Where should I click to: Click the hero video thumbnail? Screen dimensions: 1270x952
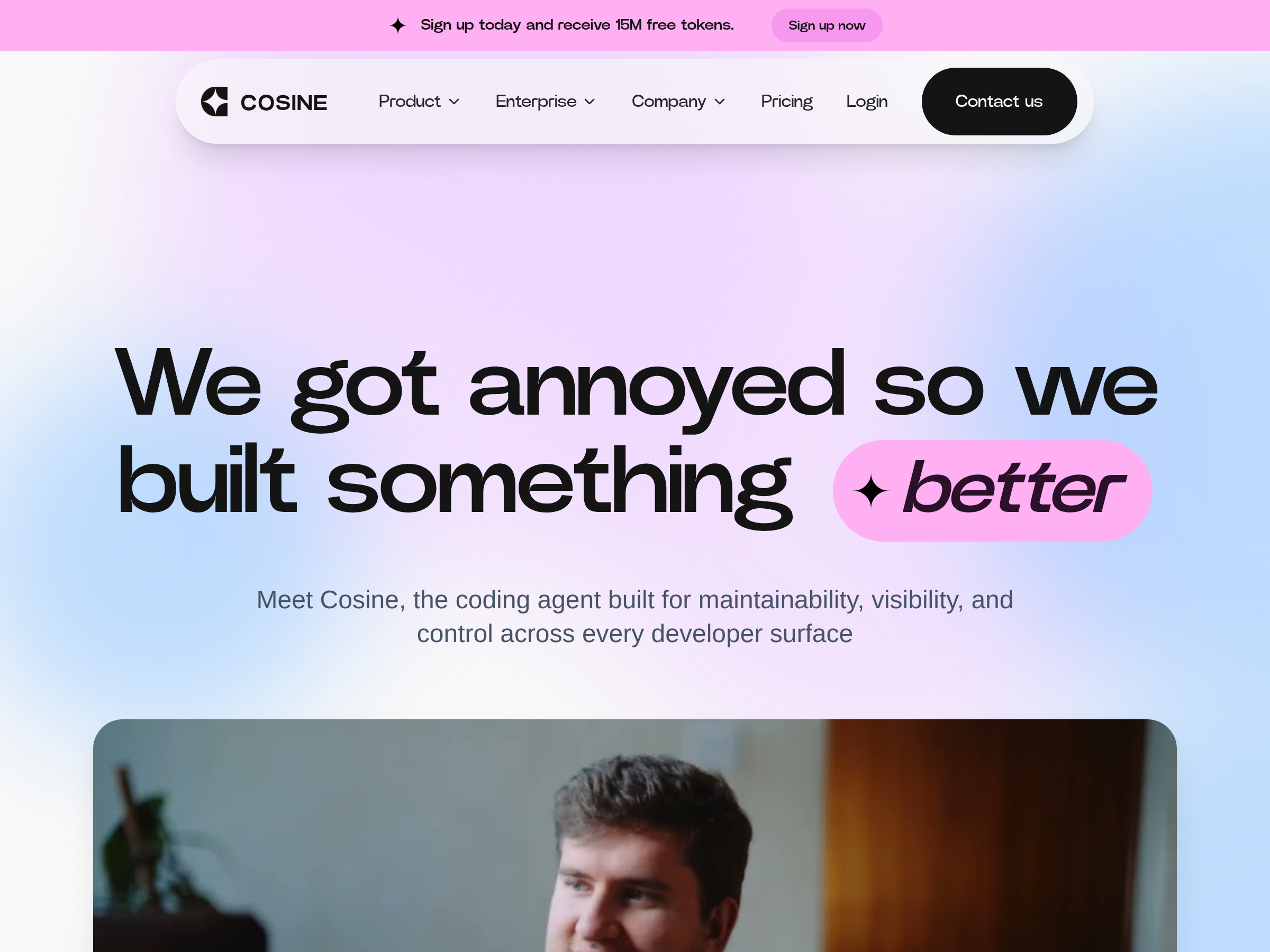pyautogui.click(x=635, y=836)
